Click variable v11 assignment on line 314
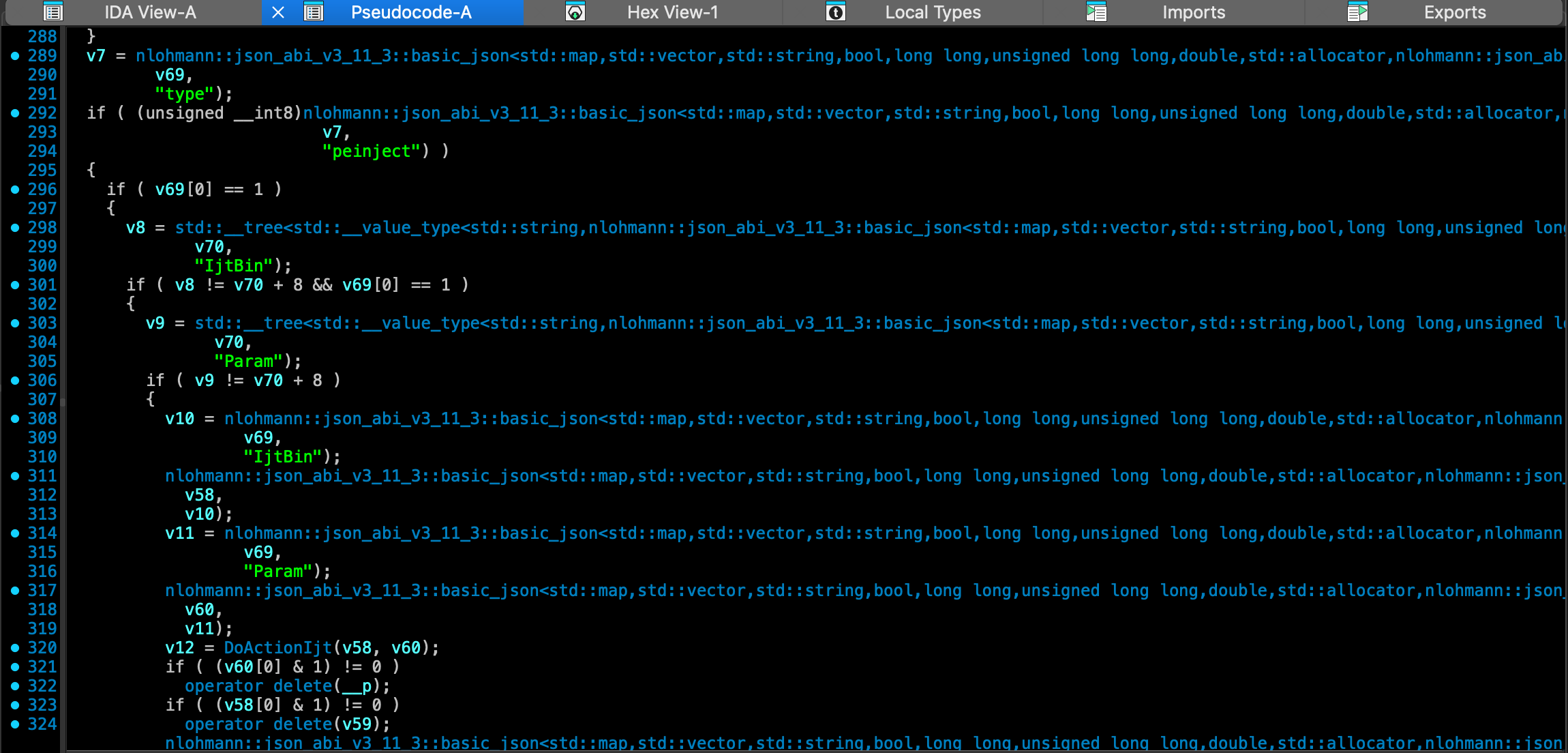1568x753 pixels. click(x=180, y=533)
